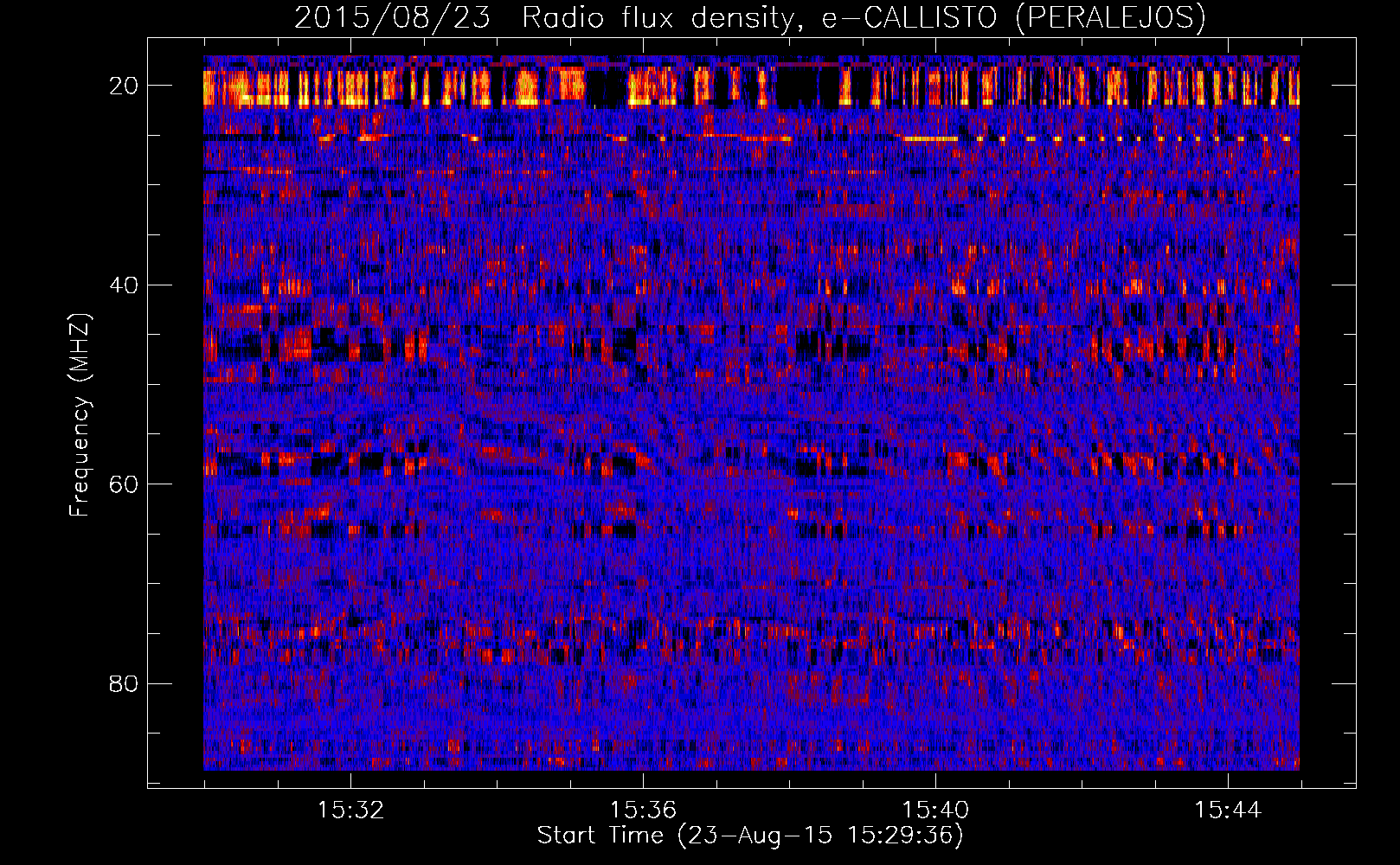Click the 80 frequency tick label
The width and height of the screenshot is (1400, 865).
pyautogui.click(x=124, y=683)
